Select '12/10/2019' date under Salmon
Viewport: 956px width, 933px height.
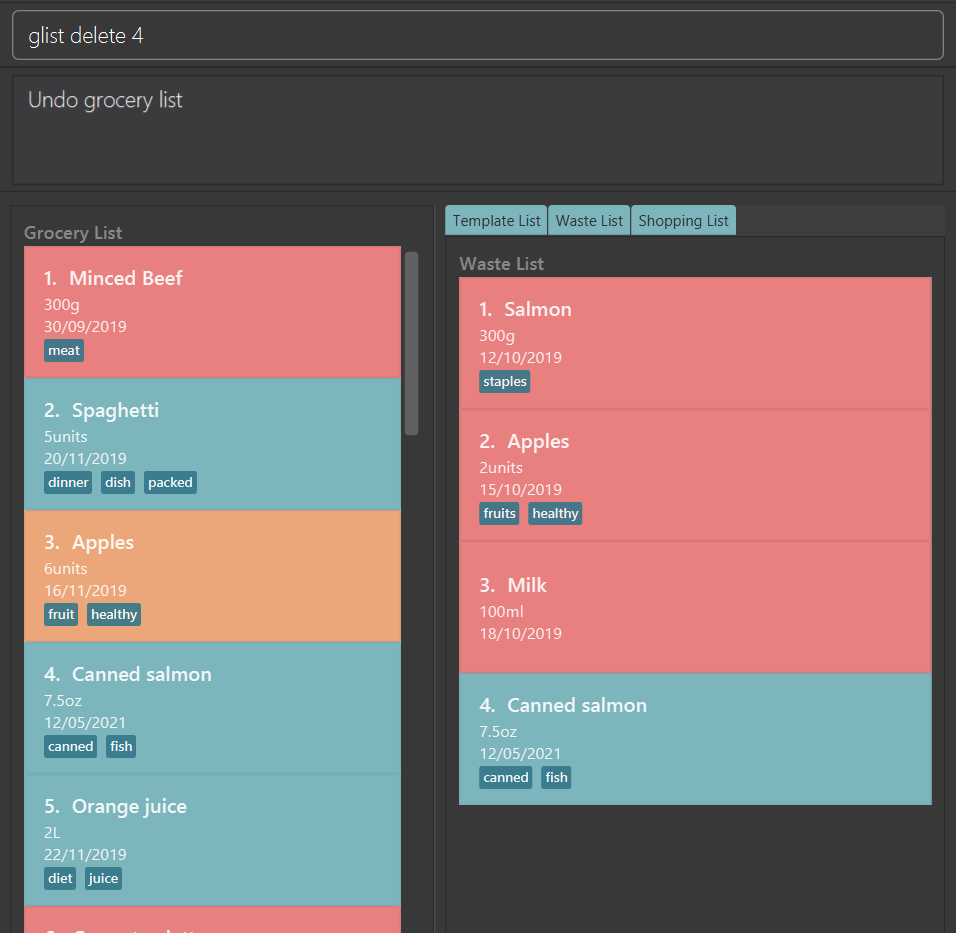[521, 358]
